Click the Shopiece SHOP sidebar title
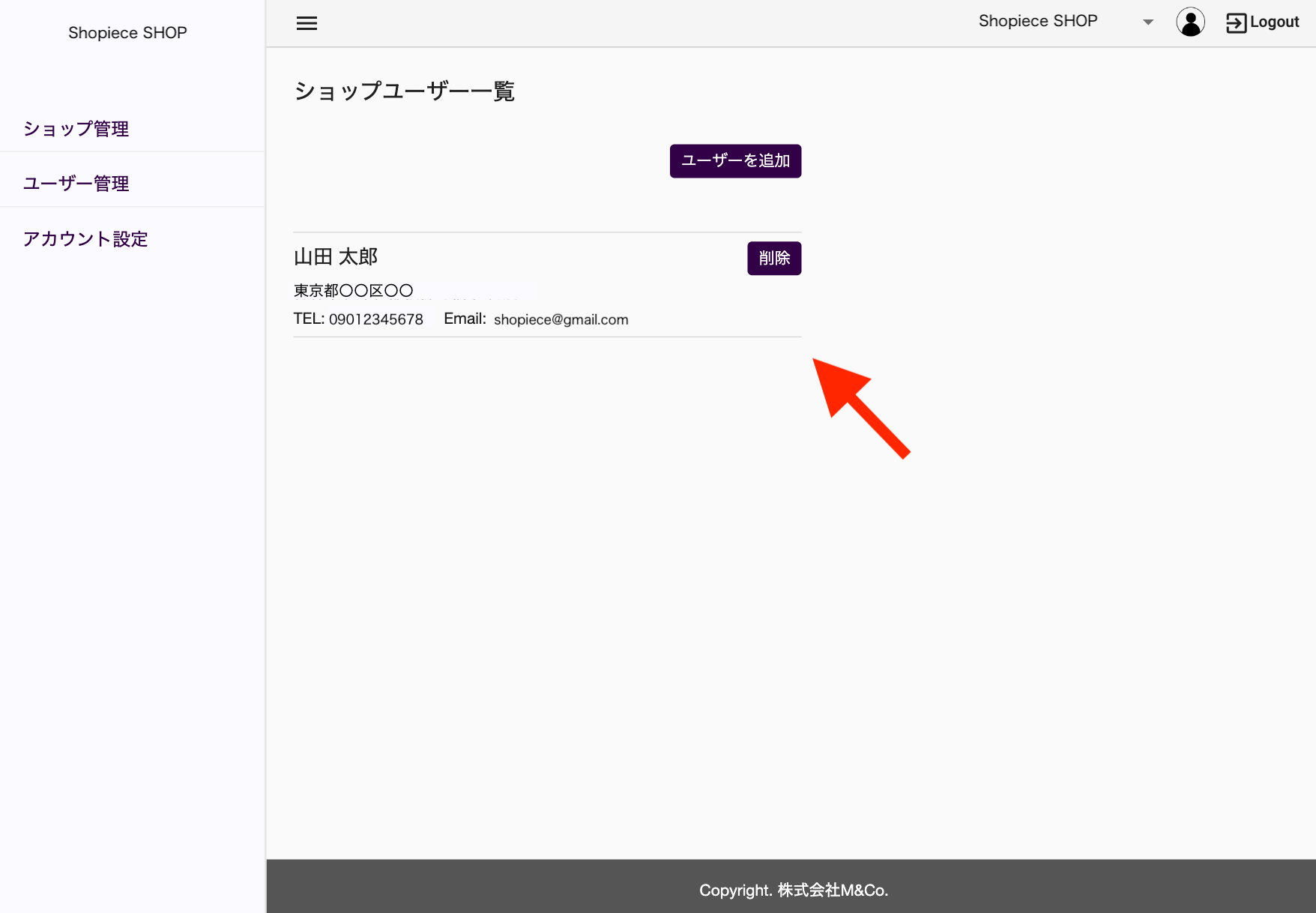The image size is (1316, 913). (127, 33)
